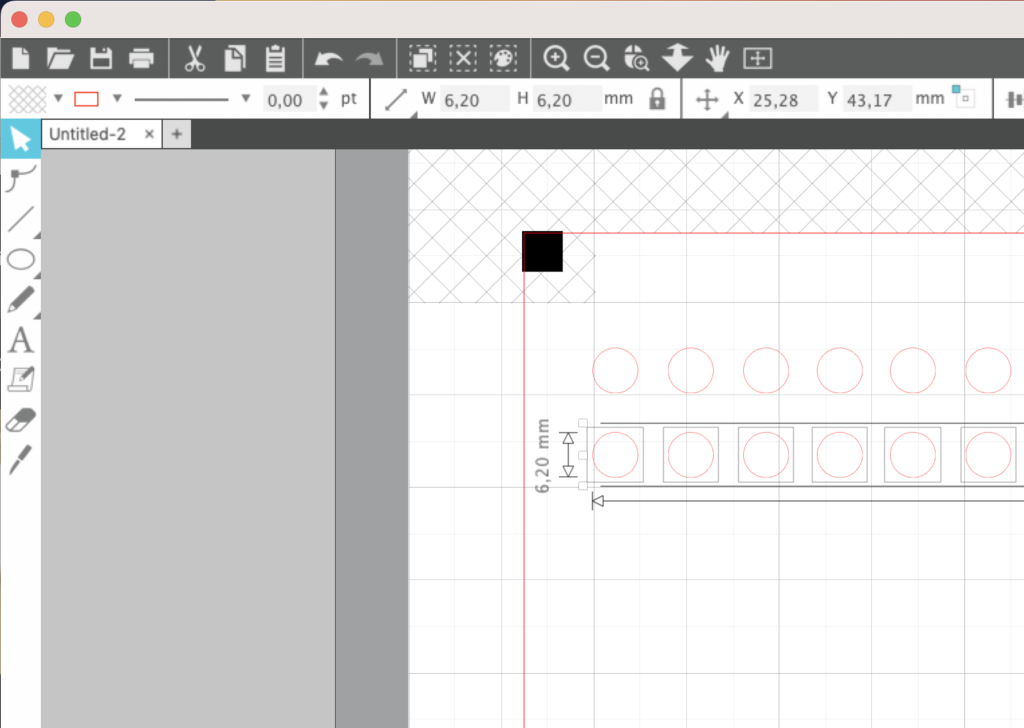This screenshot has height=728, width=1024.
Task: Pick the Ellipse shape tool
Action: pos(20,260)
